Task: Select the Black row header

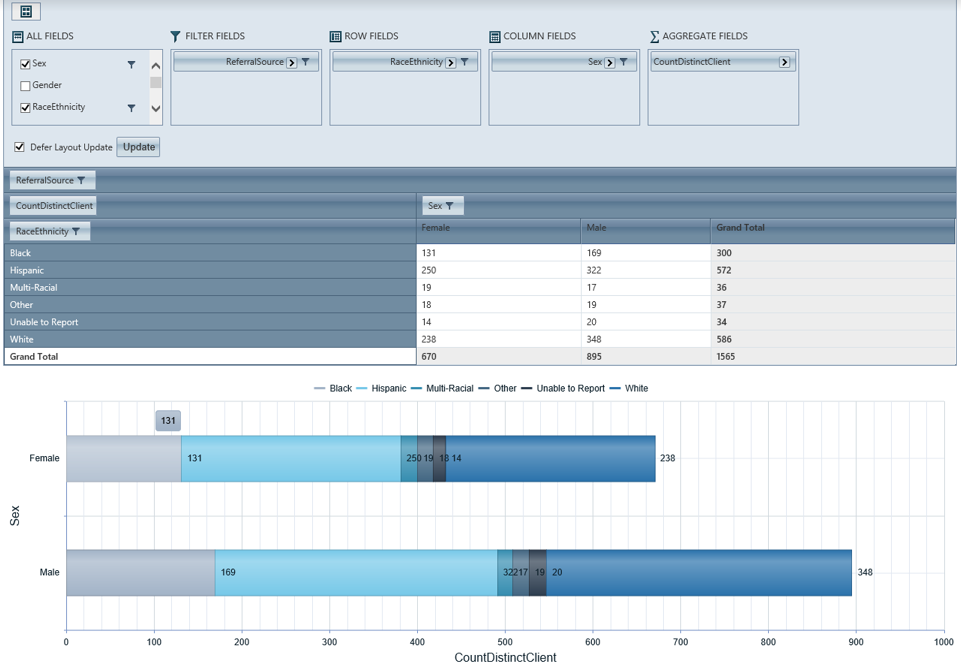Action: (x=210, y=253)
